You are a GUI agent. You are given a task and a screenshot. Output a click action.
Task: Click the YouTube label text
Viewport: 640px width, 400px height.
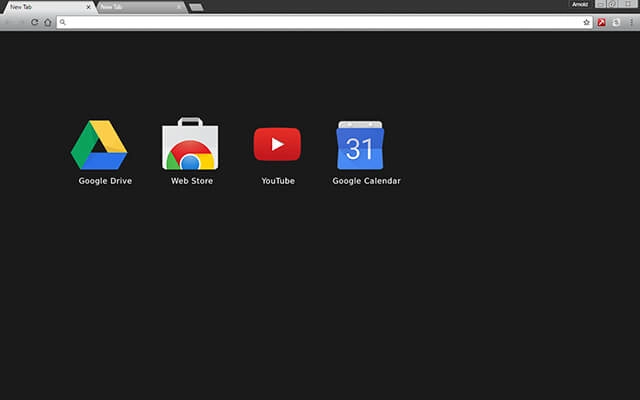[278, 181]
